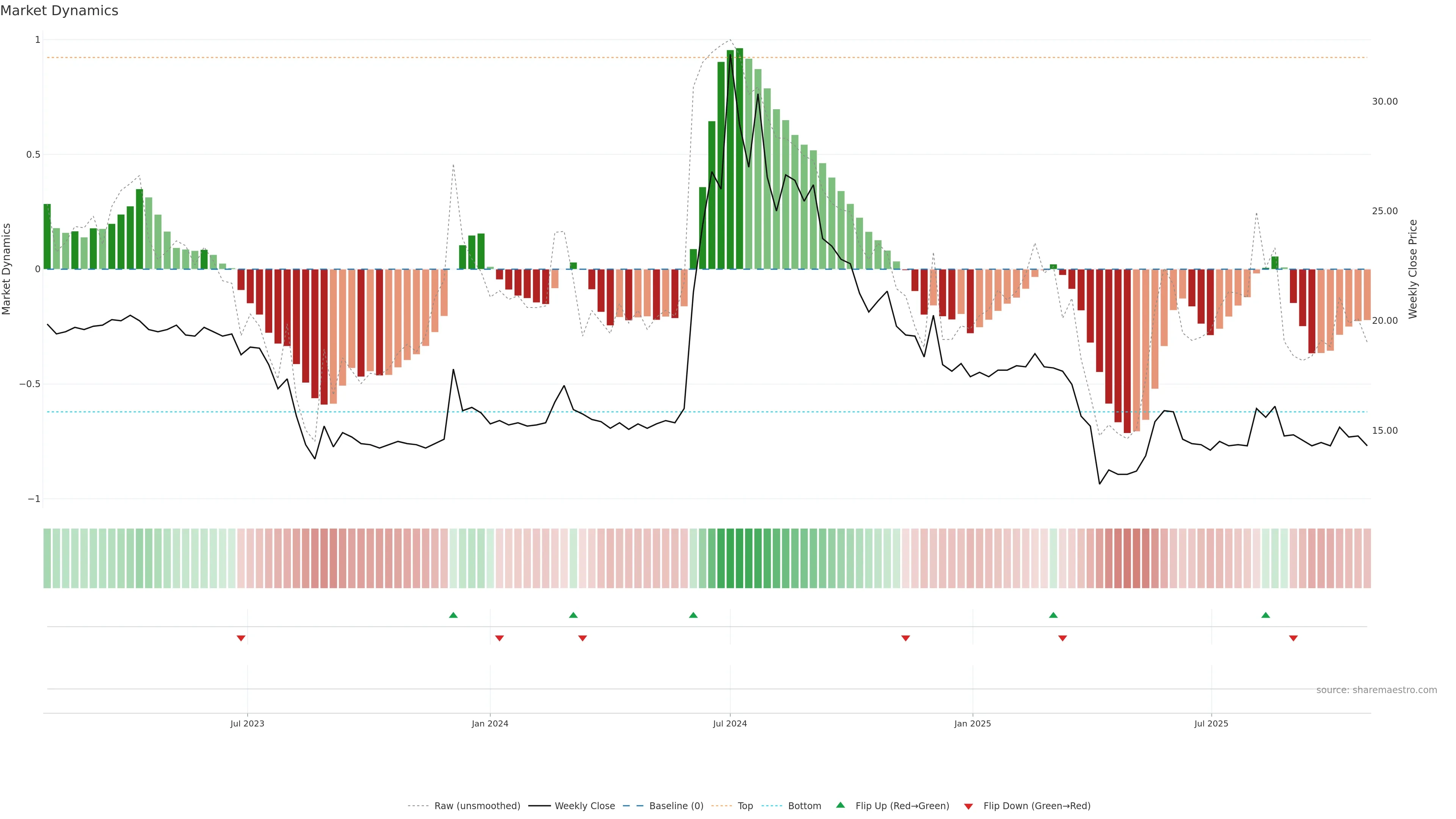Toggle Weekly Close legend entry

click(571, 805)
